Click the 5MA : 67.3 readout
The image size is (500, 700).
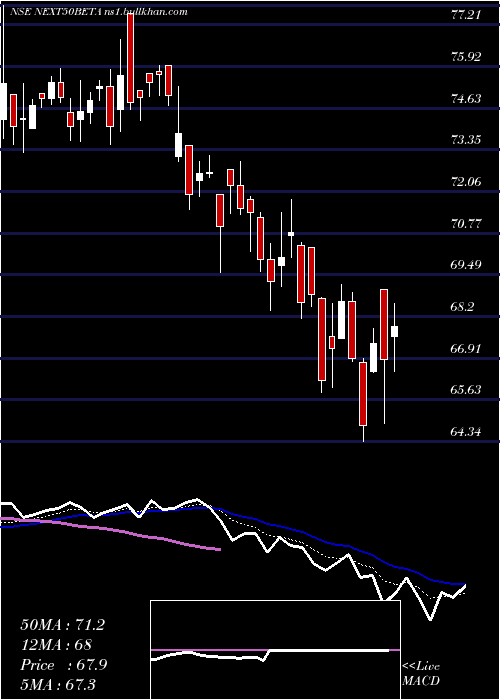click(x=58, y=684)
